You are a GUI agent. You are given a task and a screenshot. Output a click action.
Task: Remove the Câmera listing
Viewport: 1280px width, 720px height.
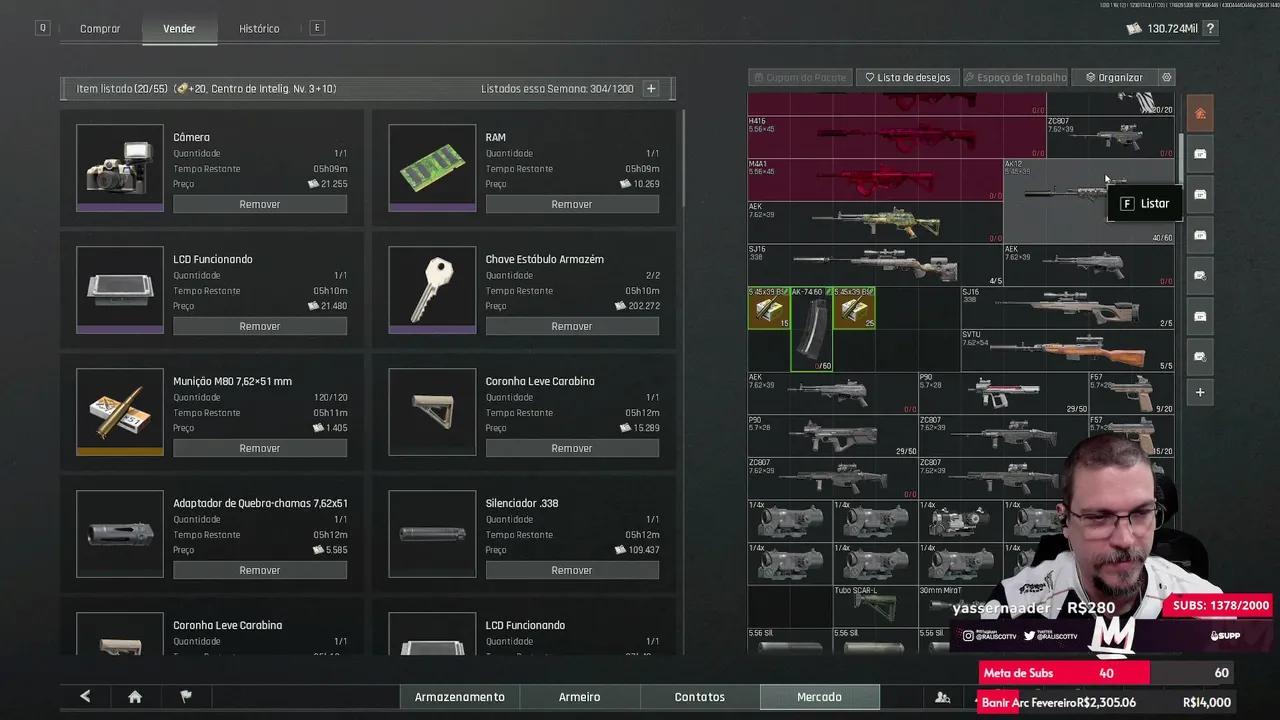tap(260, 204)
